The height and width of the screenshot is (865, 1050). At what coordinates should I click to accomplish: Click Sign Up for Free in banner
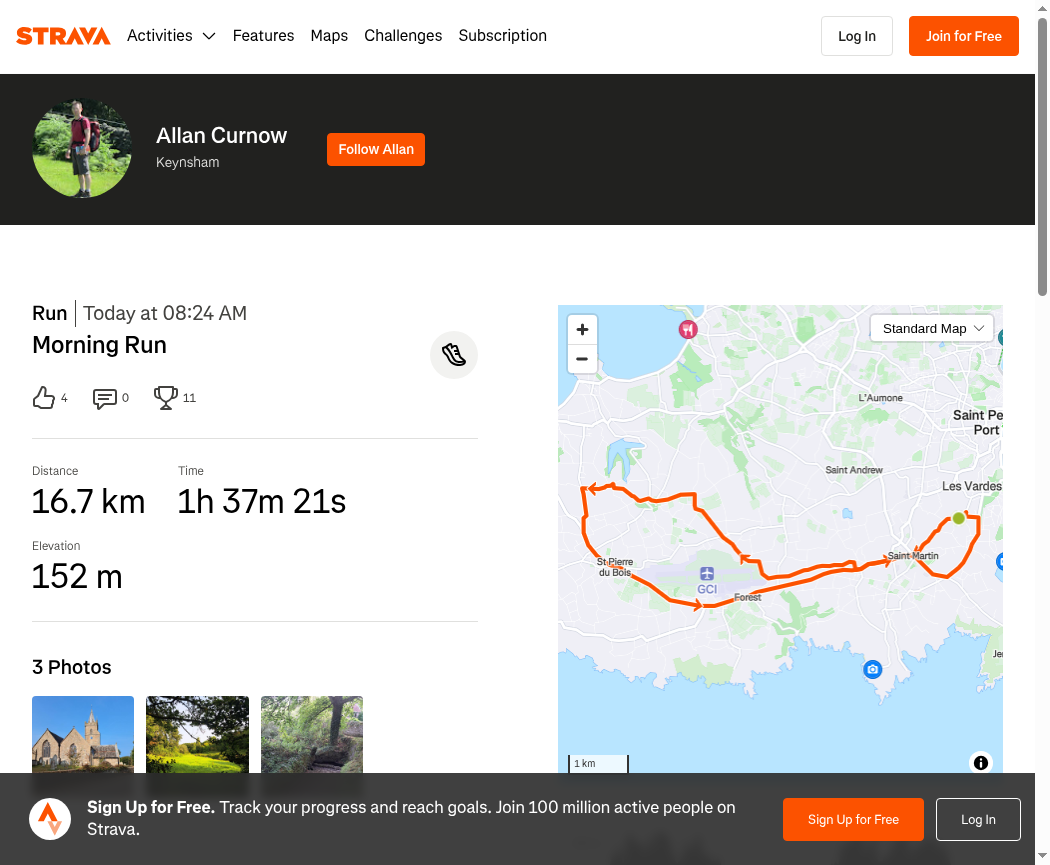point(853,819)
